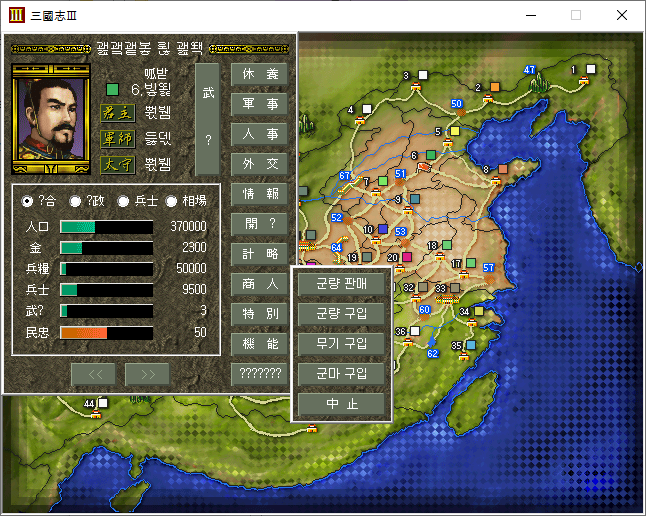Click city 8 salmon square marker
The image size is (646, 516).
click(x=503, y=169)
